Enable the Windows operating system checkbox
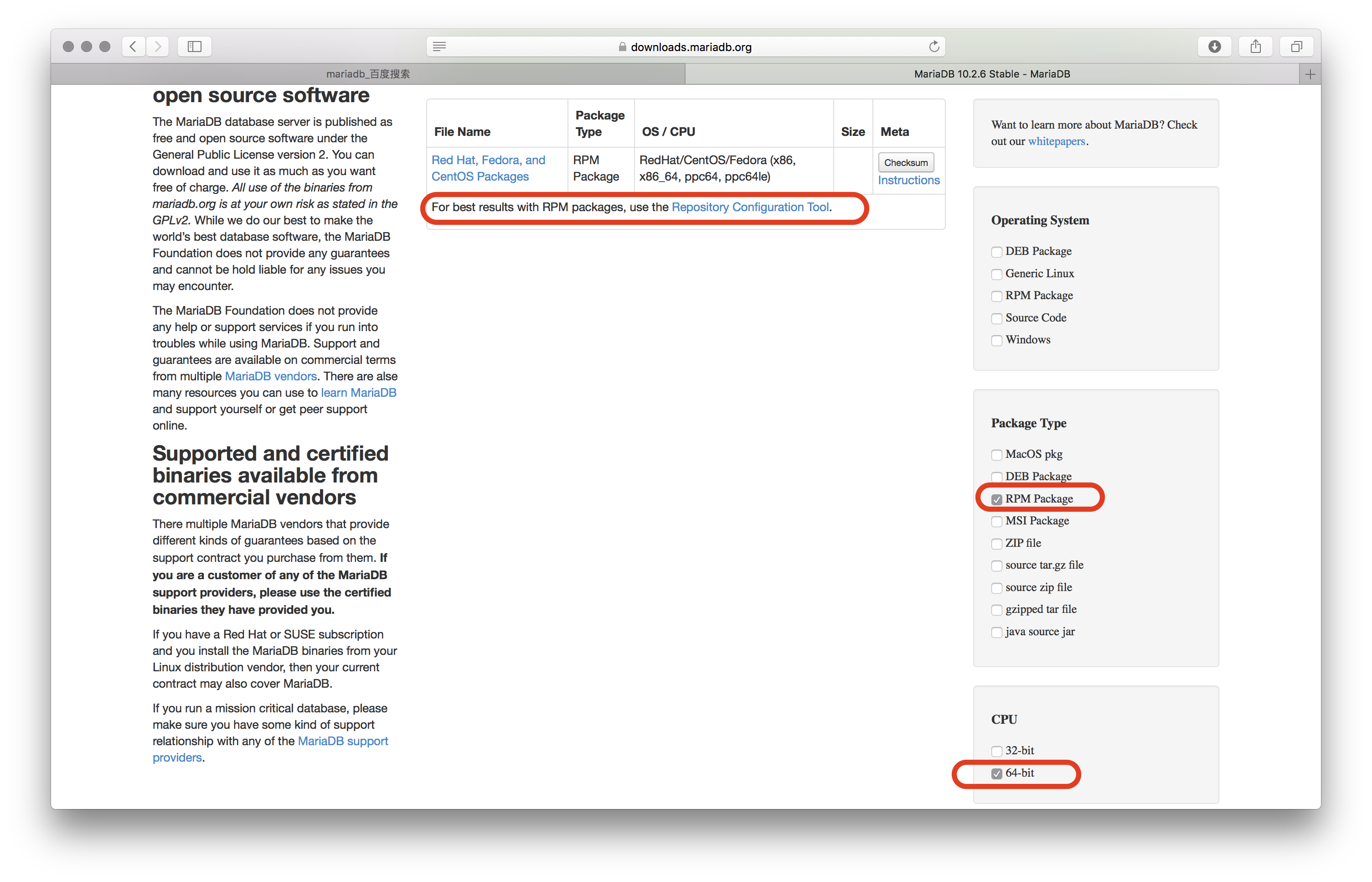 pos(996,340)
